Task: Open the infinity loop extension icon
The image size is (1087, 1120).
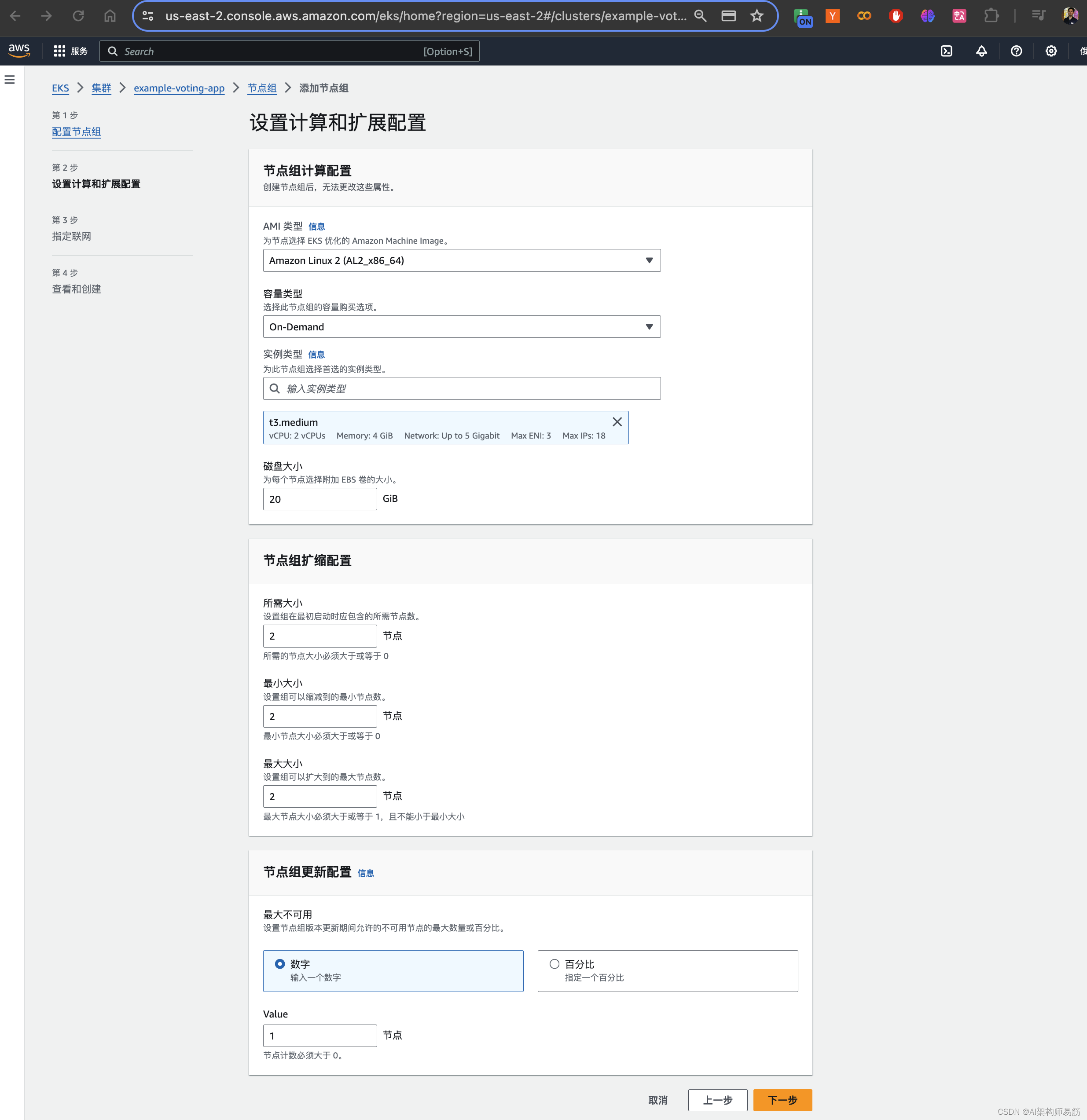Action: [x=864, y=16]
